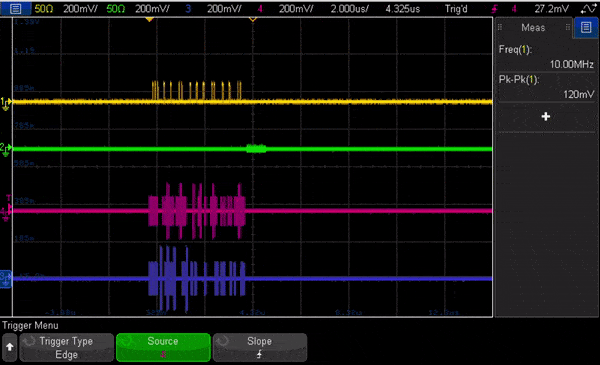Click the solid yellow trigger time marker

tap(150, 19)
